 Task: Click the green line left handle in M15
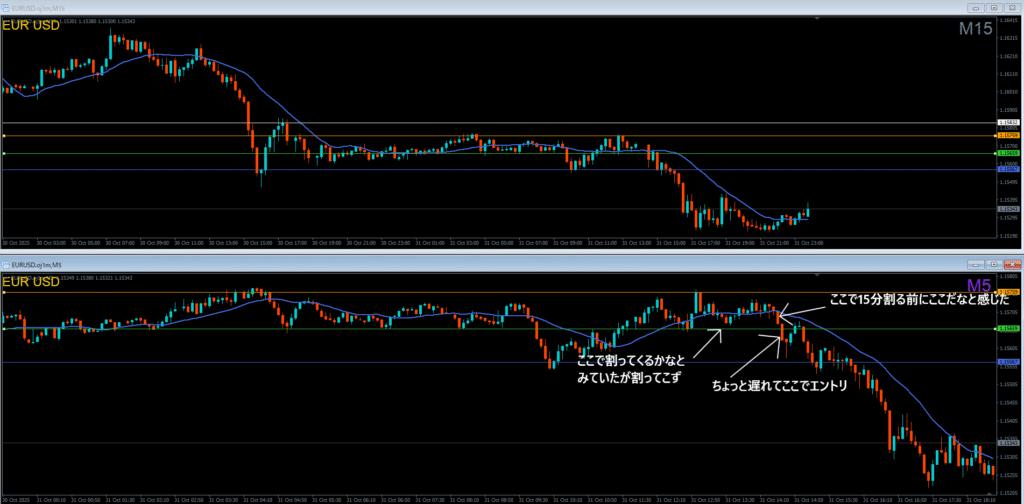click(4, 153)
